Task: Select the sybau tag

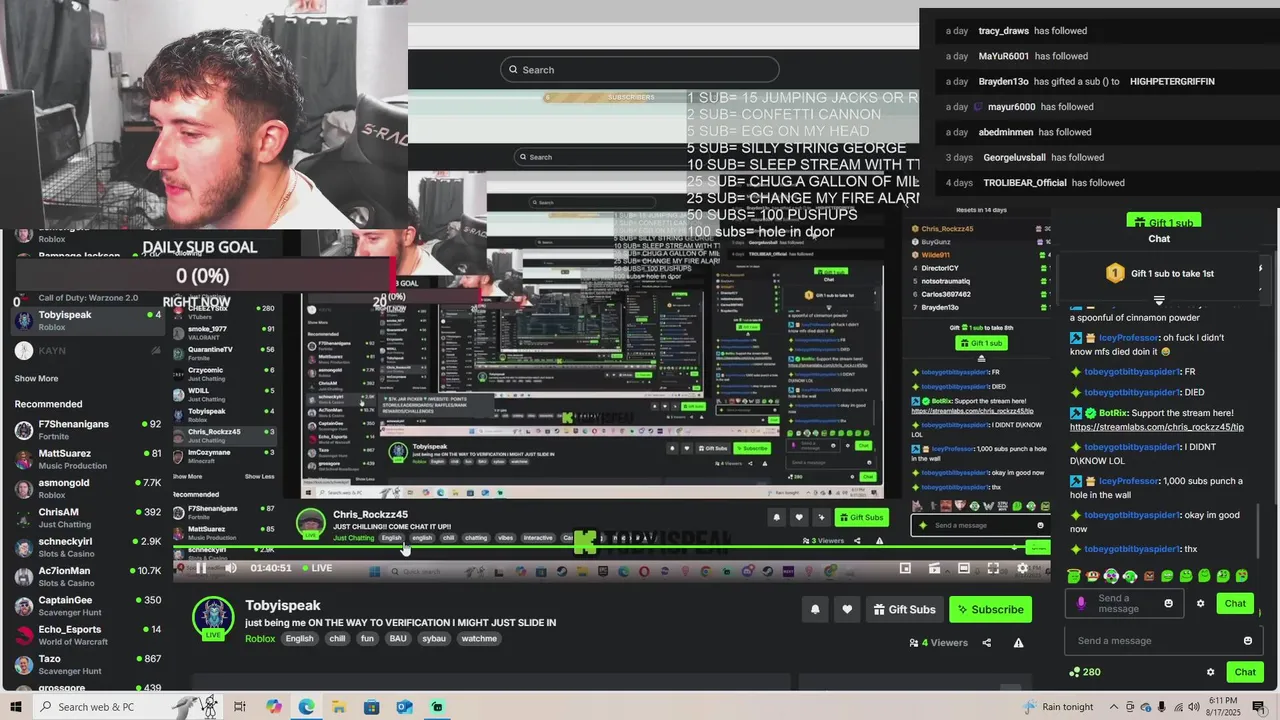Action: tap(434, 638)
